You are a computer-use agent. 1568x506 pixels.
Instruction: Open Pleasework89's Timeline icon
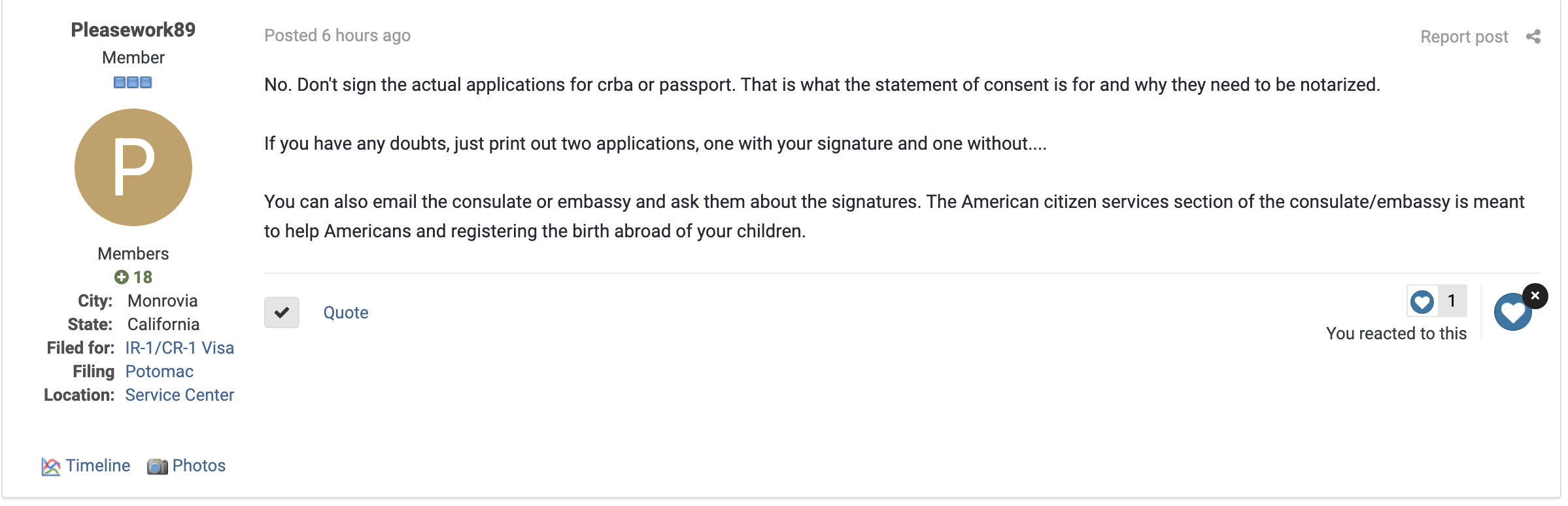[51, 466]
